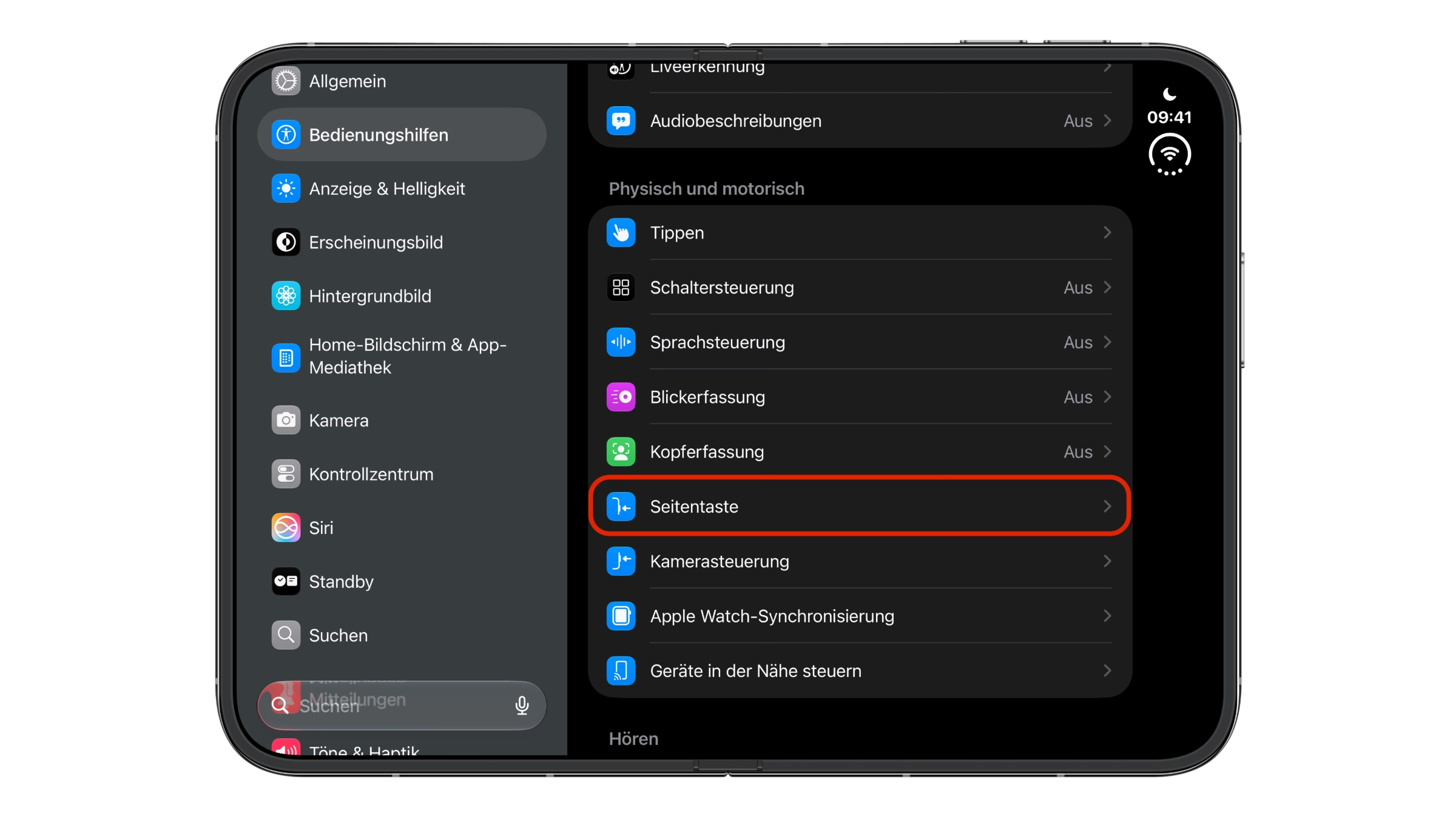Tap the Suchen magnifier icon in sidebar list

tap(286, 635)
